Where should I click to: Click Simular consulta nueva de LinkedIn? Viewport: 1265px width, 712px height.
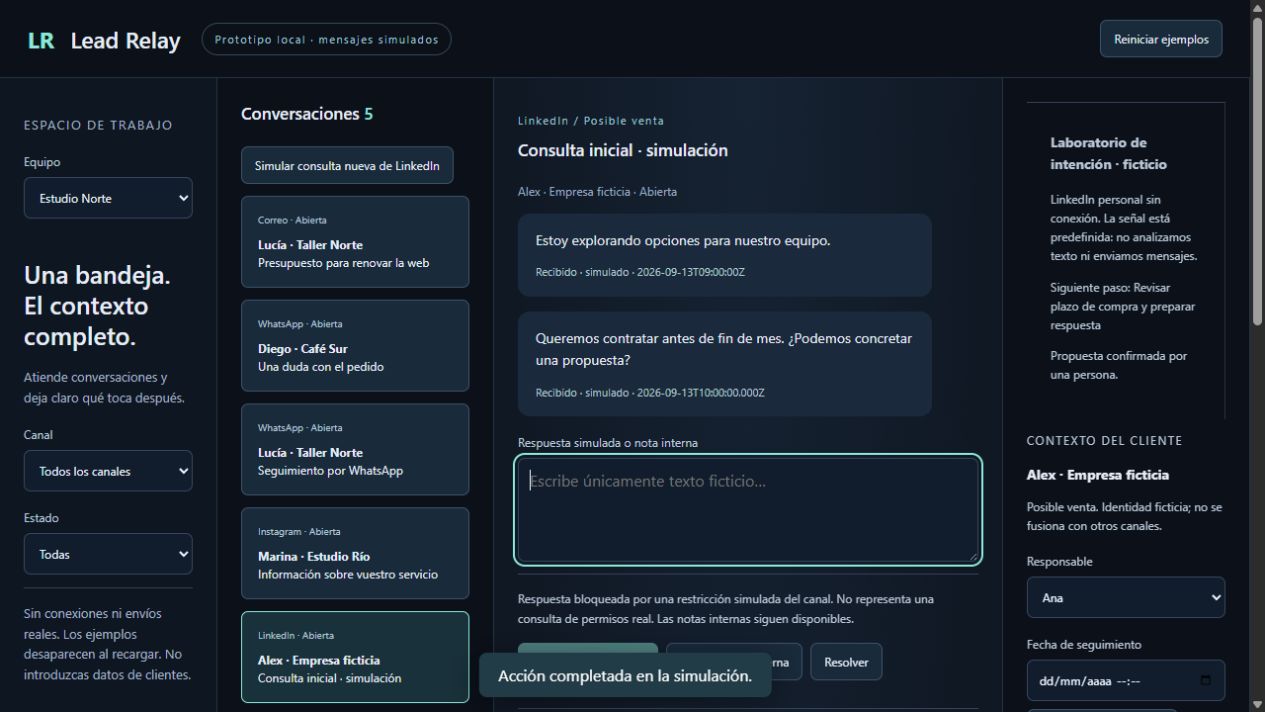(347, 166)
